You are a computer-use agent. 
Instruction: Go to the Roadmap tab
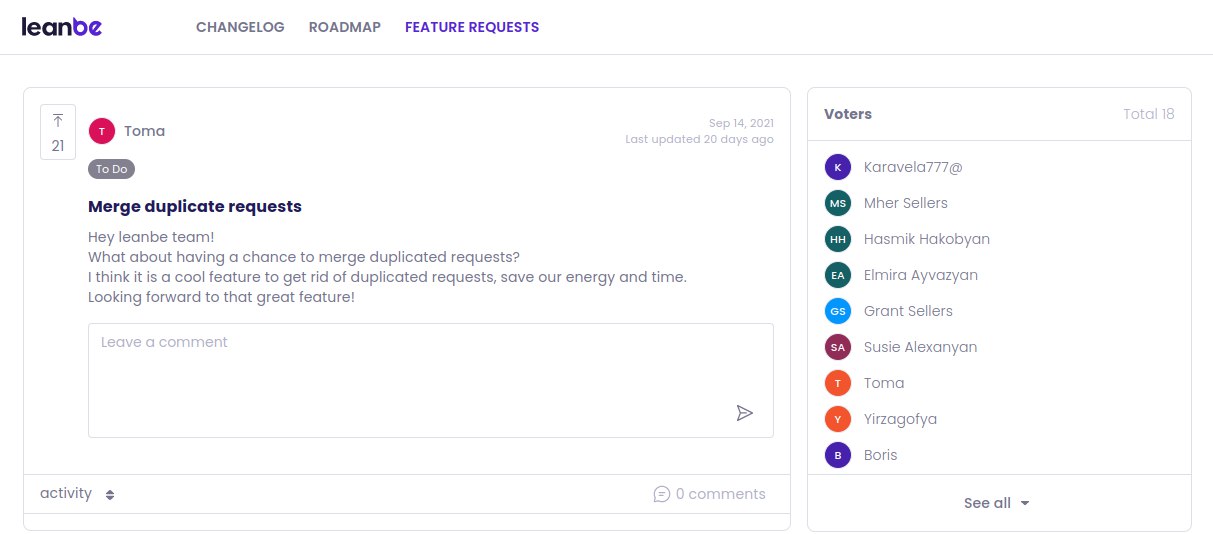pyautogui.click(x=345, y=27)
